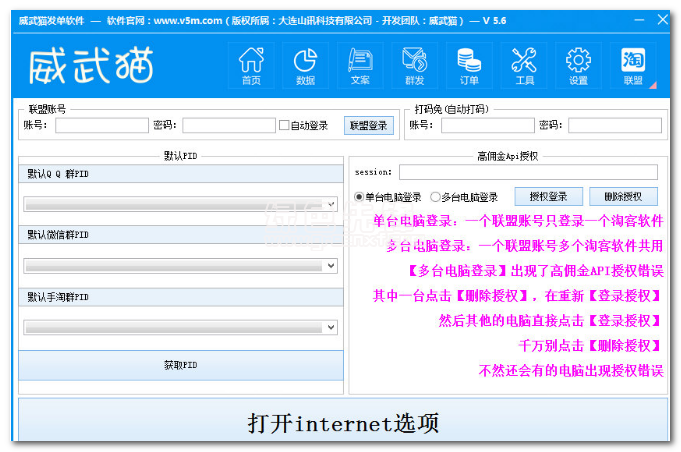Minimize the 威武猫 window
Screen dimensions: 681x452
639,20
